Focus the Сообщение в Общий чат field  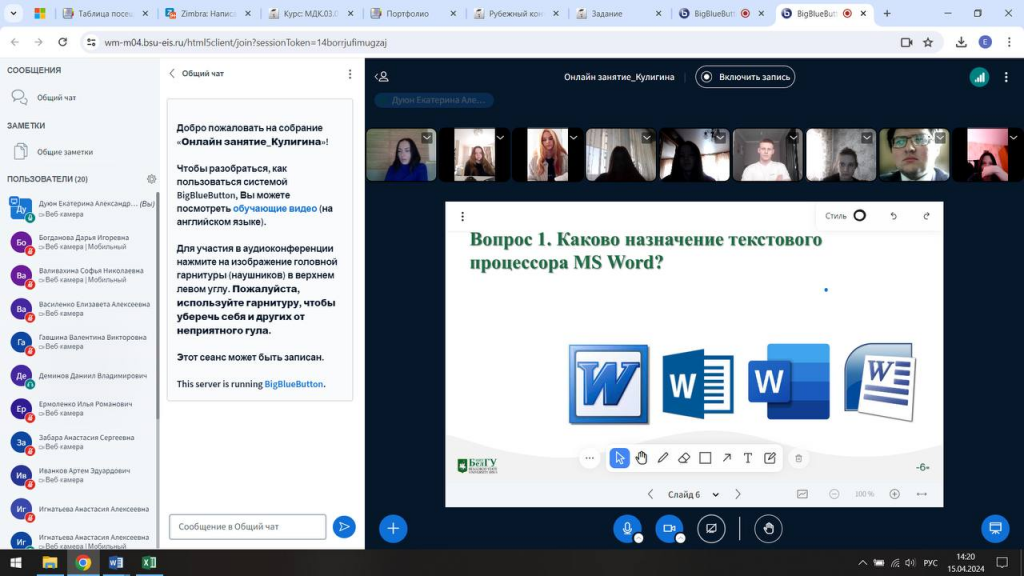click(248, 527)
